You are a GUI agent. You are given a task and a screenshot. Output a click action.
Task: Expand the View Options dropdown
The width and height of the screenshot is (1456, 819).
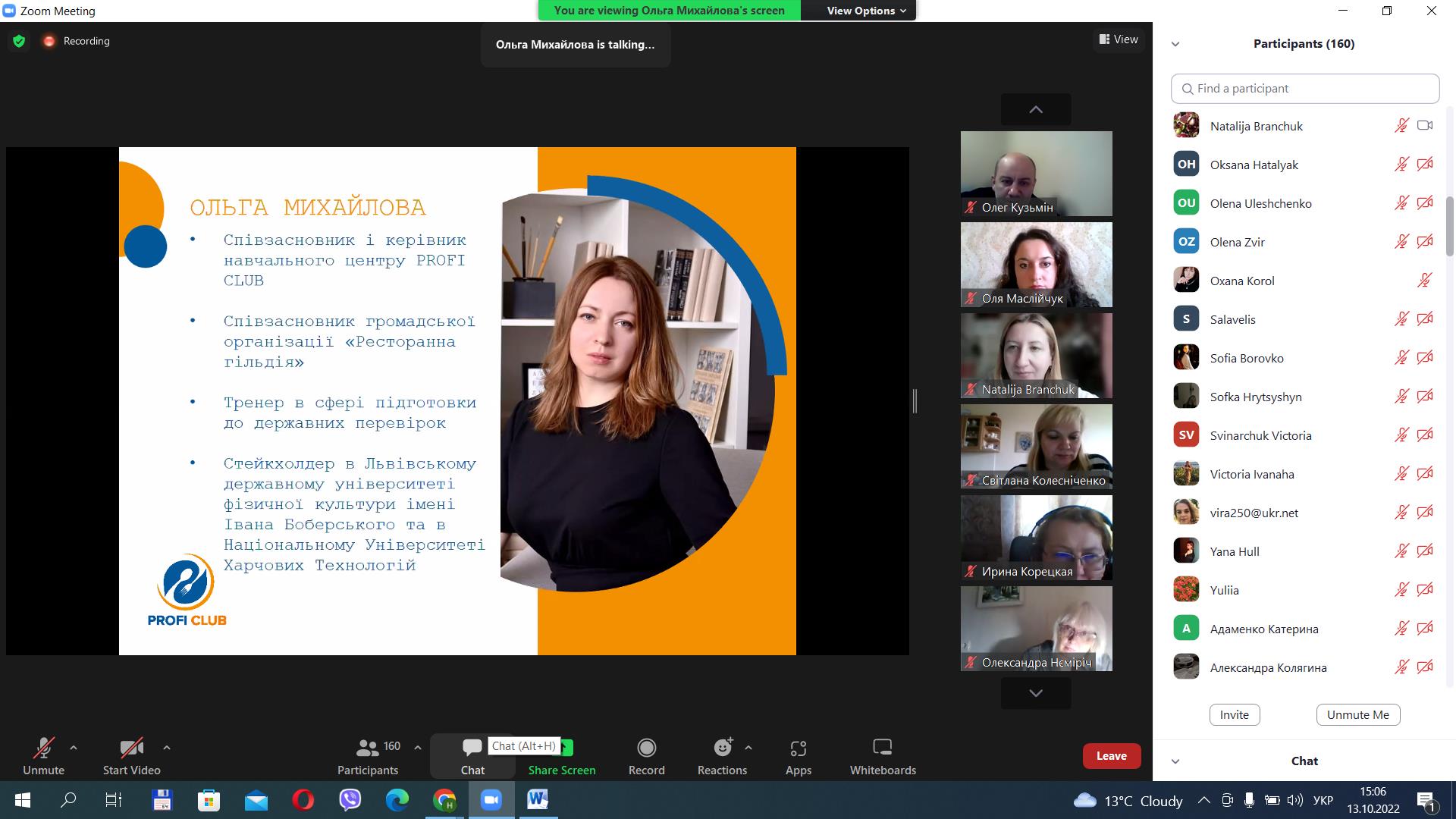point(866,11)
